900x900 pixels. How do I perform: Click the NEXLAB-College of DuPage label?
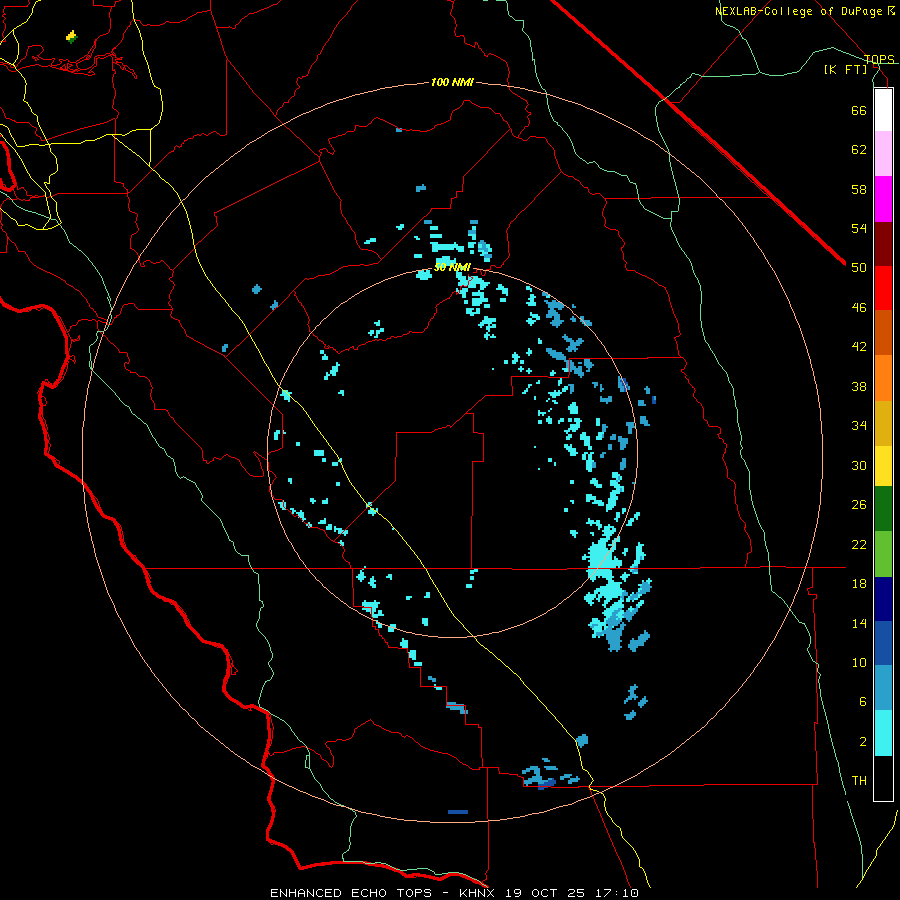[x=800, y=11]
